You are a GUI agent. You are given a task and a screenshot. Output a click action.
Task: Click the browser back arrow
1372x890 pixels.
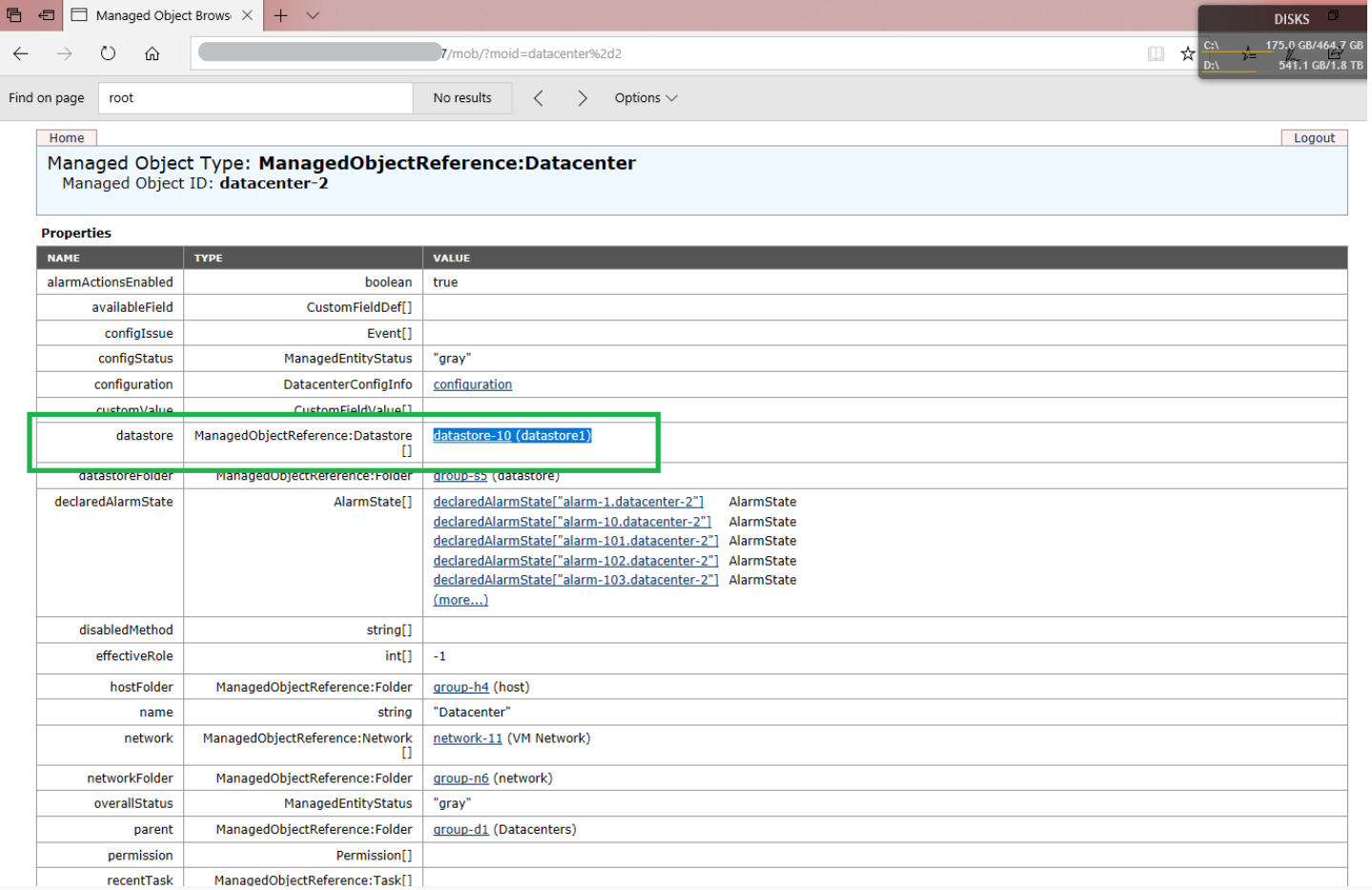point(21,53)
